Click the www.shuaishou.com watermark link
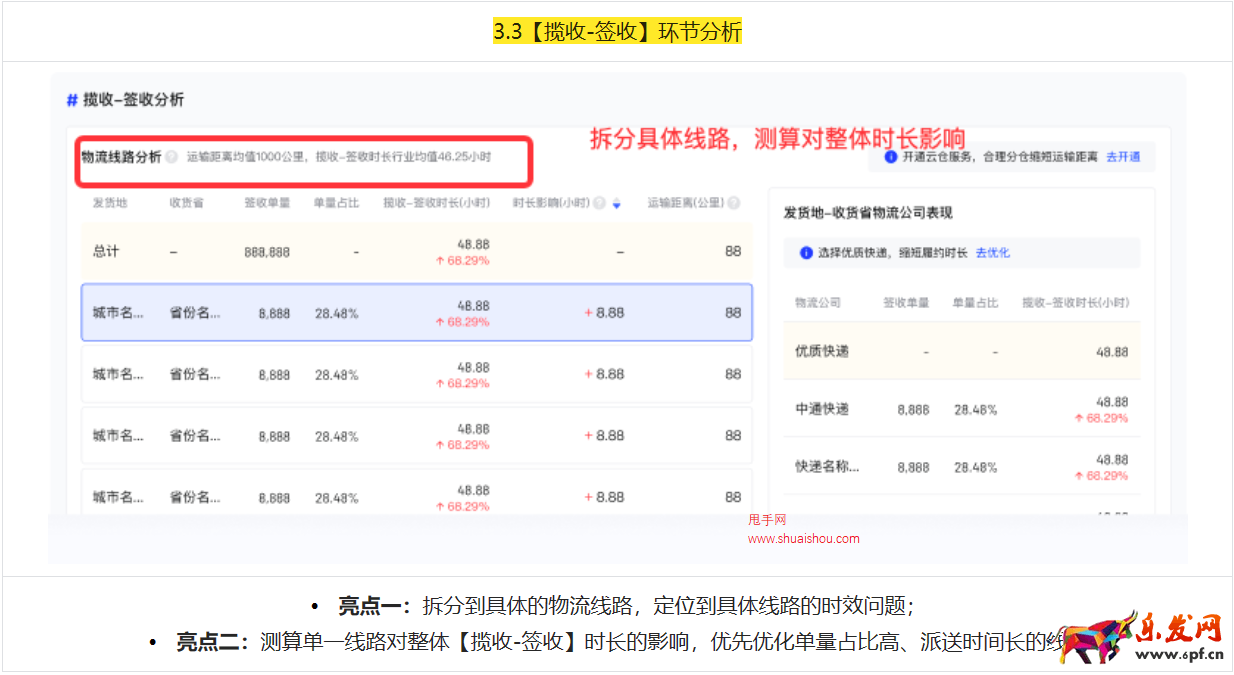This screenshot has height=675, width=1234. (x=803, y=538)
